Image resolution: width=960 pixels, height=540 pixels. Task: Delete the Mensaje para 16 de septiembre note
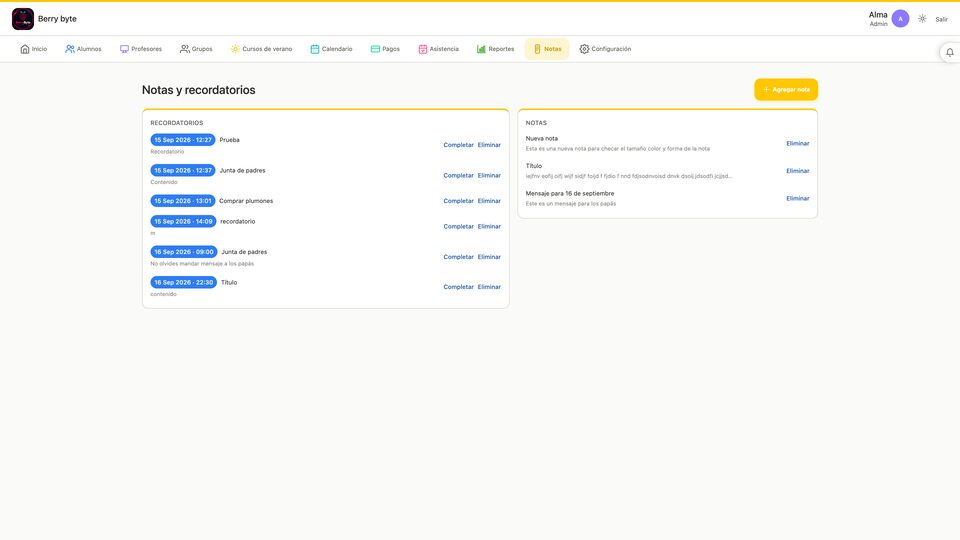click(x=798, y=198)
